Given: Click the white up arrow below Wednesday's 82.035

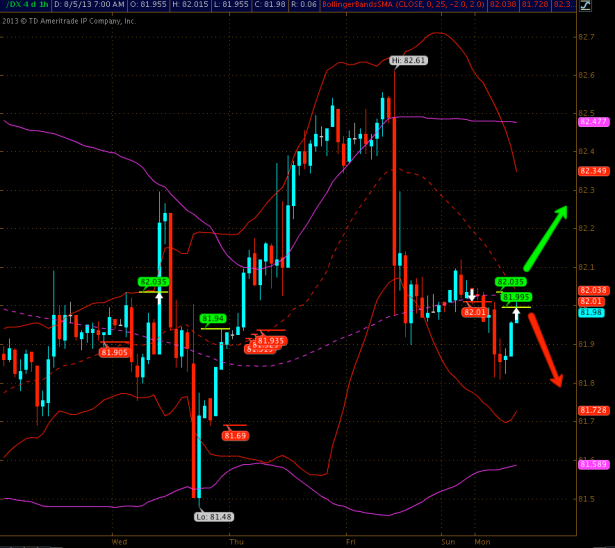Looking at the screenshot, I should (159, 297).
